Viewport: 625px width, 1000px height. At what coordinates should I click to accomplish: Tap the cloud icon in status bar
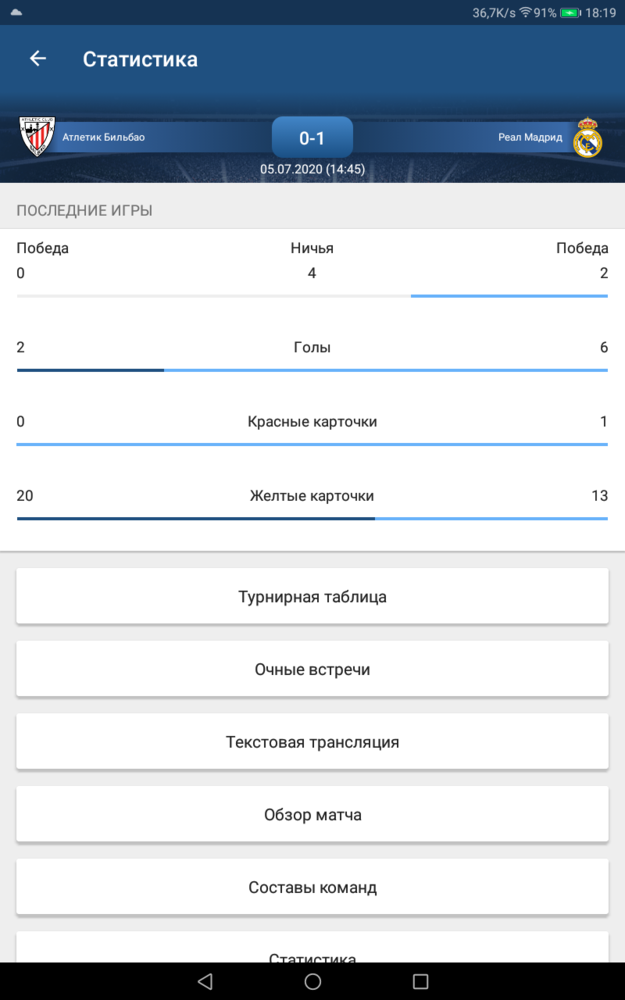tap(17, 12)
